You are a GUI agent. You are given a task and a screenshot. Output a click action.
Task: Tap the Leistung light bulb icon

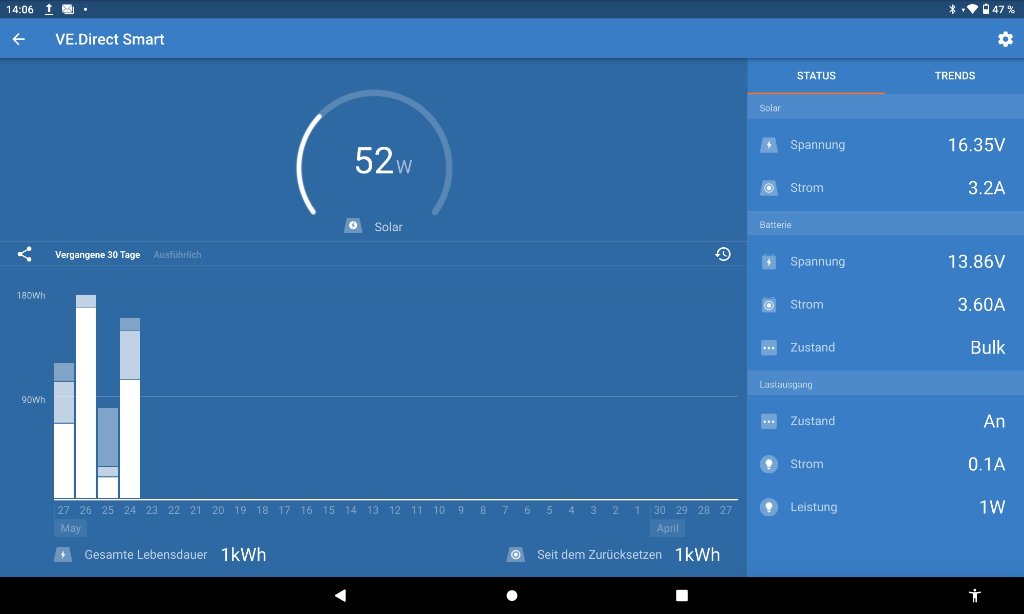768,507
